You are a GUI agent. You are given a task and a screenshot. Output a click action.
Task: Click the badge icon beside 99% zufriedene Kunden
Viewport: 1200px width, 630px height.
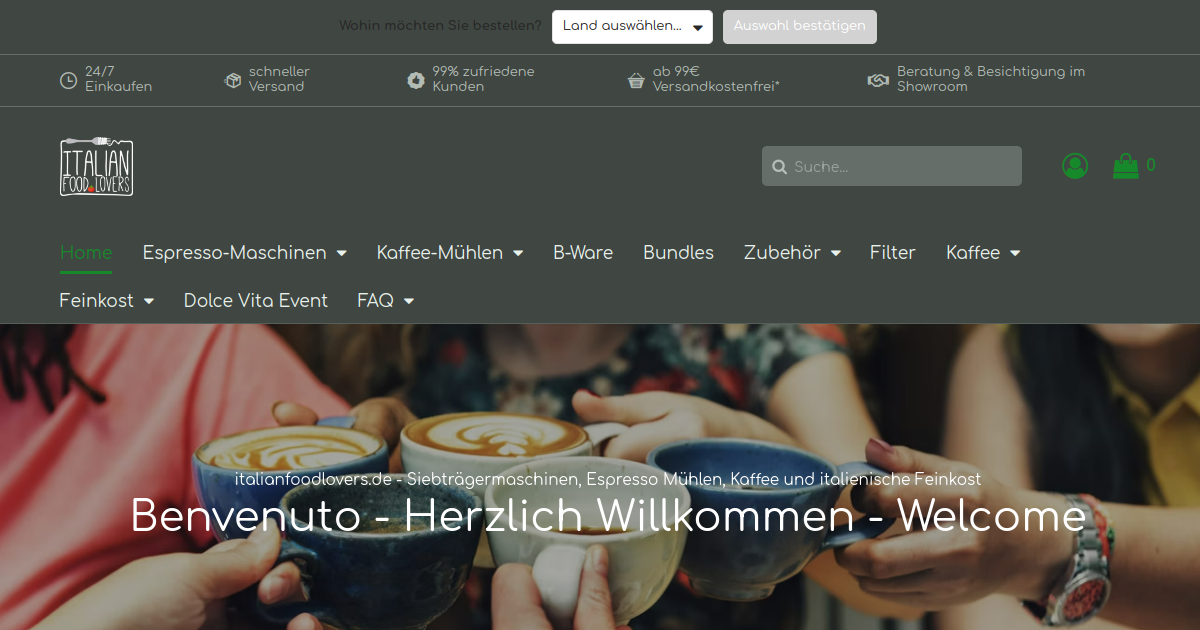point(416,80)
